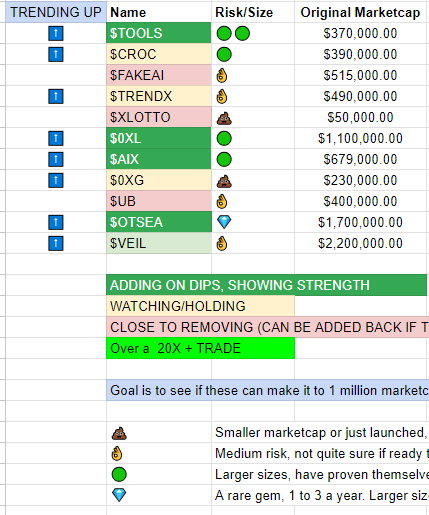This screenshot has height=515, width=429.
Task: Select the Over a 20X + TRADE cell
Action: [x=200, y=348]
